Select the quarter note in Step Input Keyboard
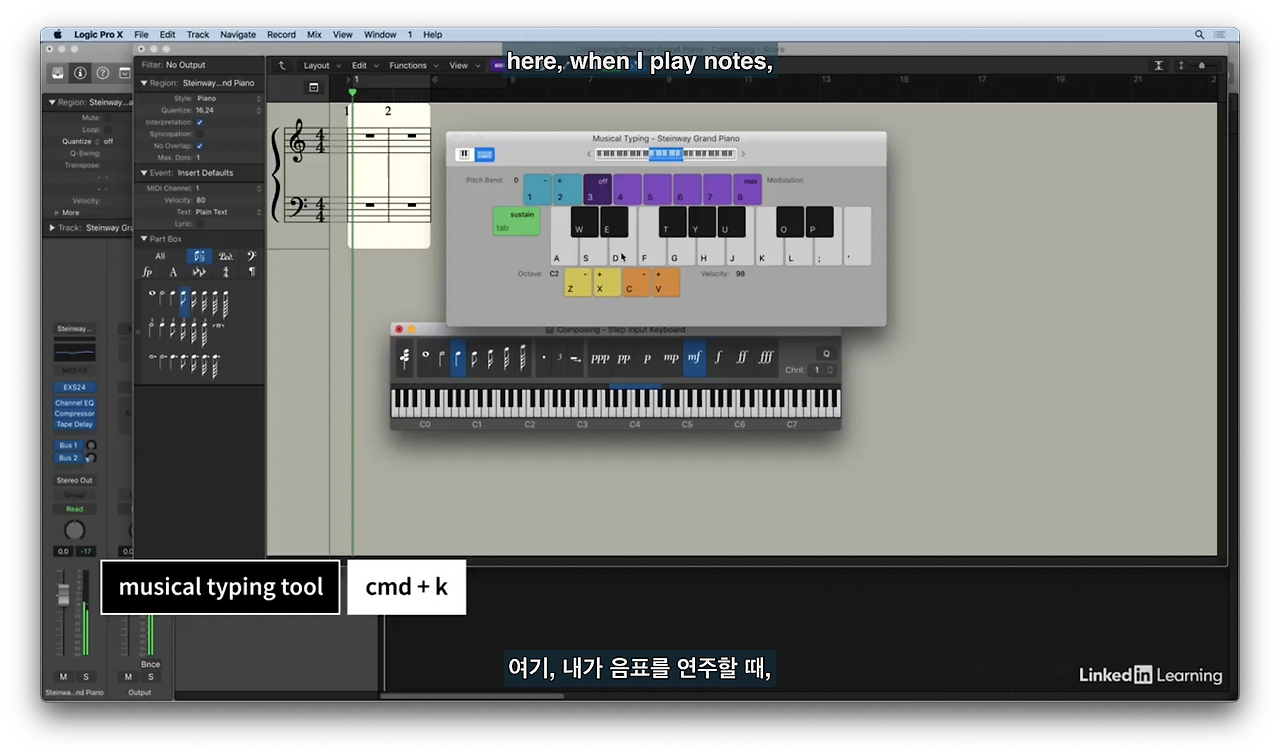 tap(457, 357)
